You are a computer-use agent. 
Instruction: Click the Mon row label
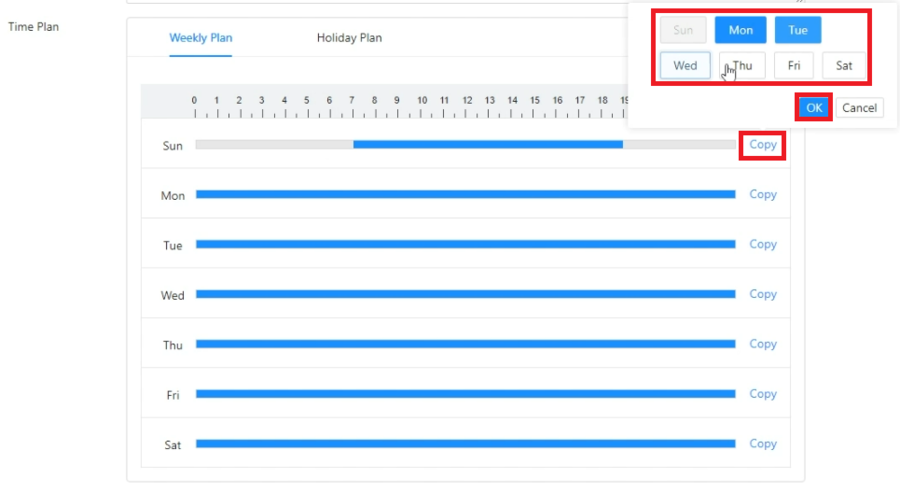[x=172, y=196]
